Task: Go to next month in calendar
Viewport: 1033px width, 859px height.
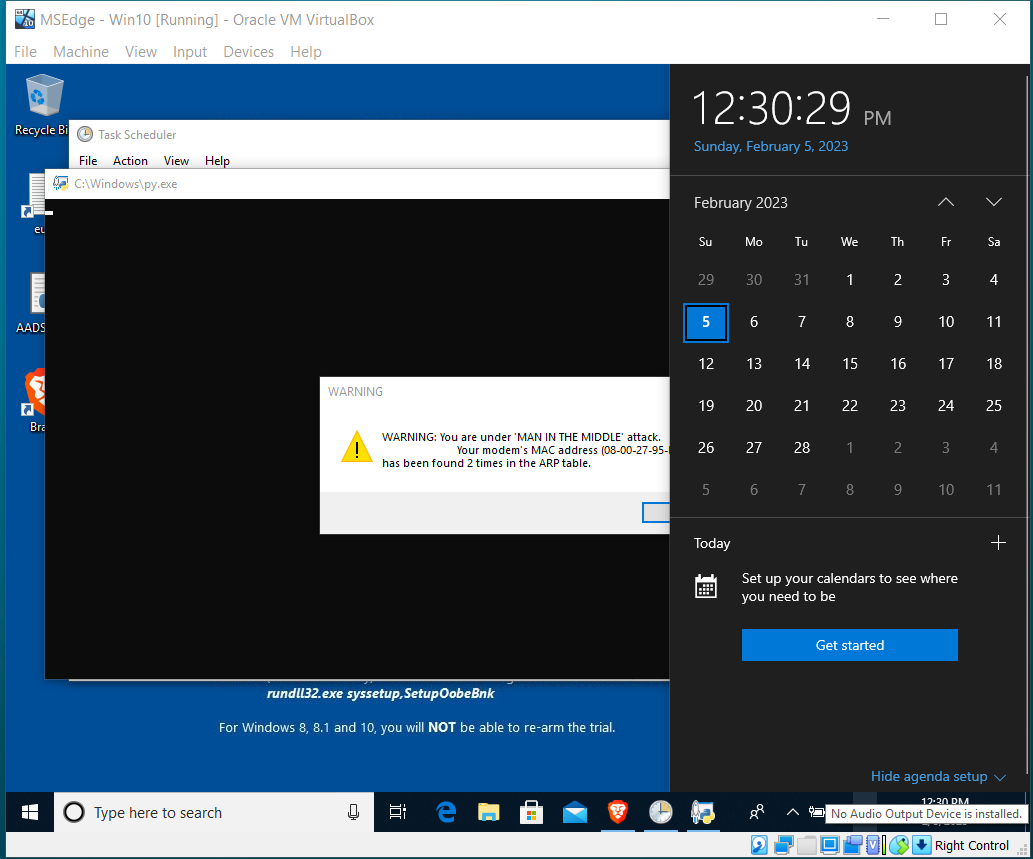Action: tap(993, 202)
